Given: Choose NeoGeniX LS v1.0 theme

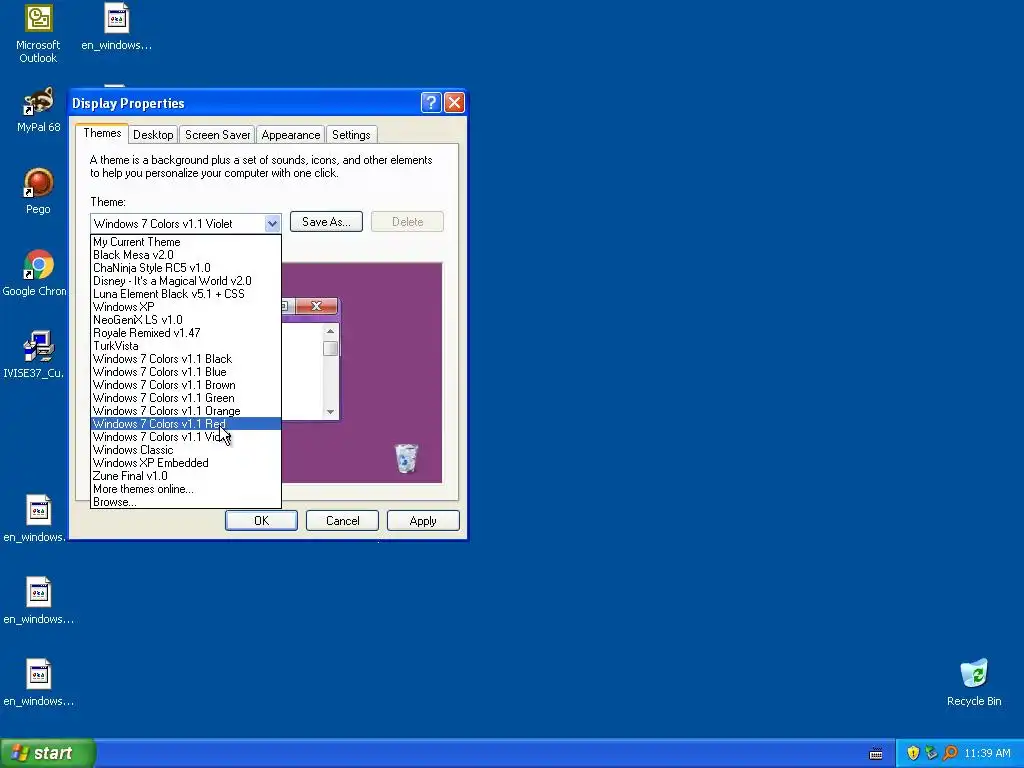Looking at the screenshot, I should (185, 320).
